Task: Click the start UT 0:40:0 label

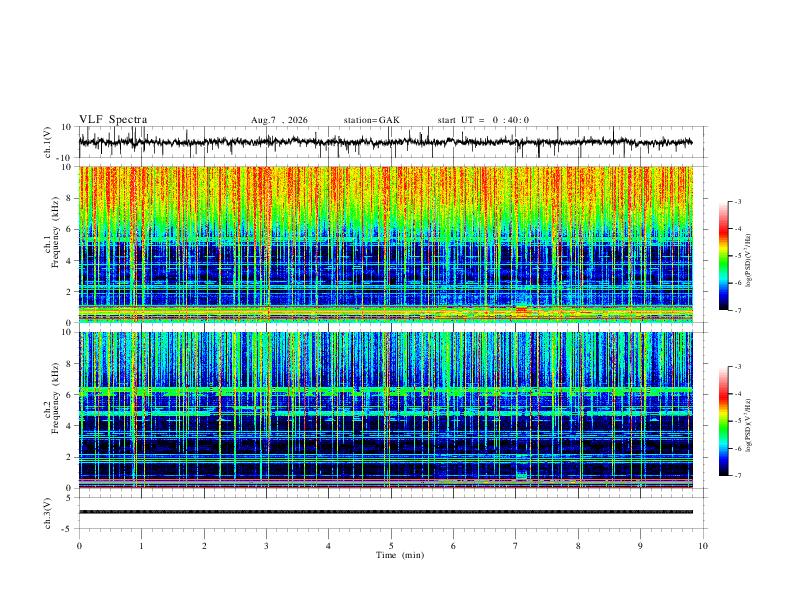Action: click(483, 120)
